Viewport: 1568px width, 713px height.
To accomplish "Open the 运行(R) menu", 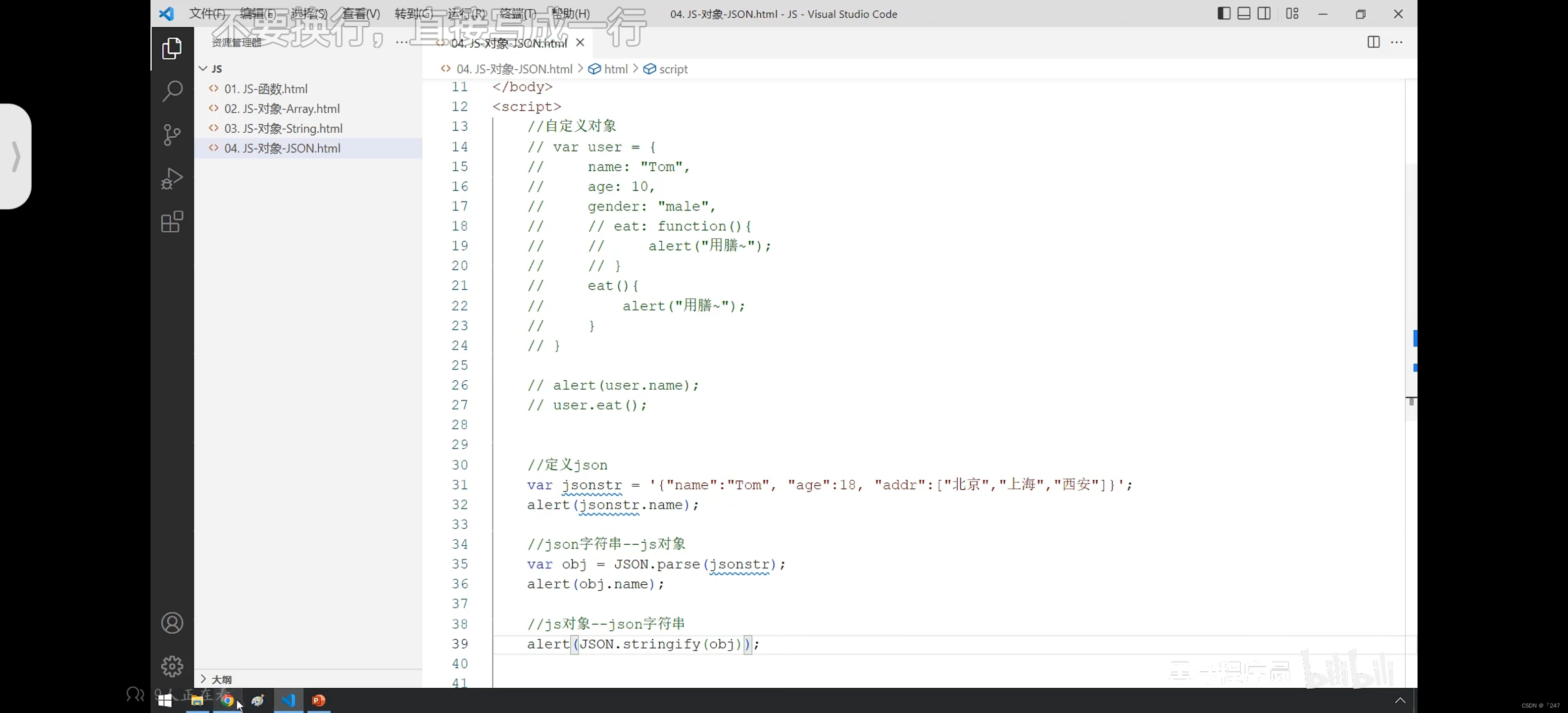I will [x=466, y=13].
